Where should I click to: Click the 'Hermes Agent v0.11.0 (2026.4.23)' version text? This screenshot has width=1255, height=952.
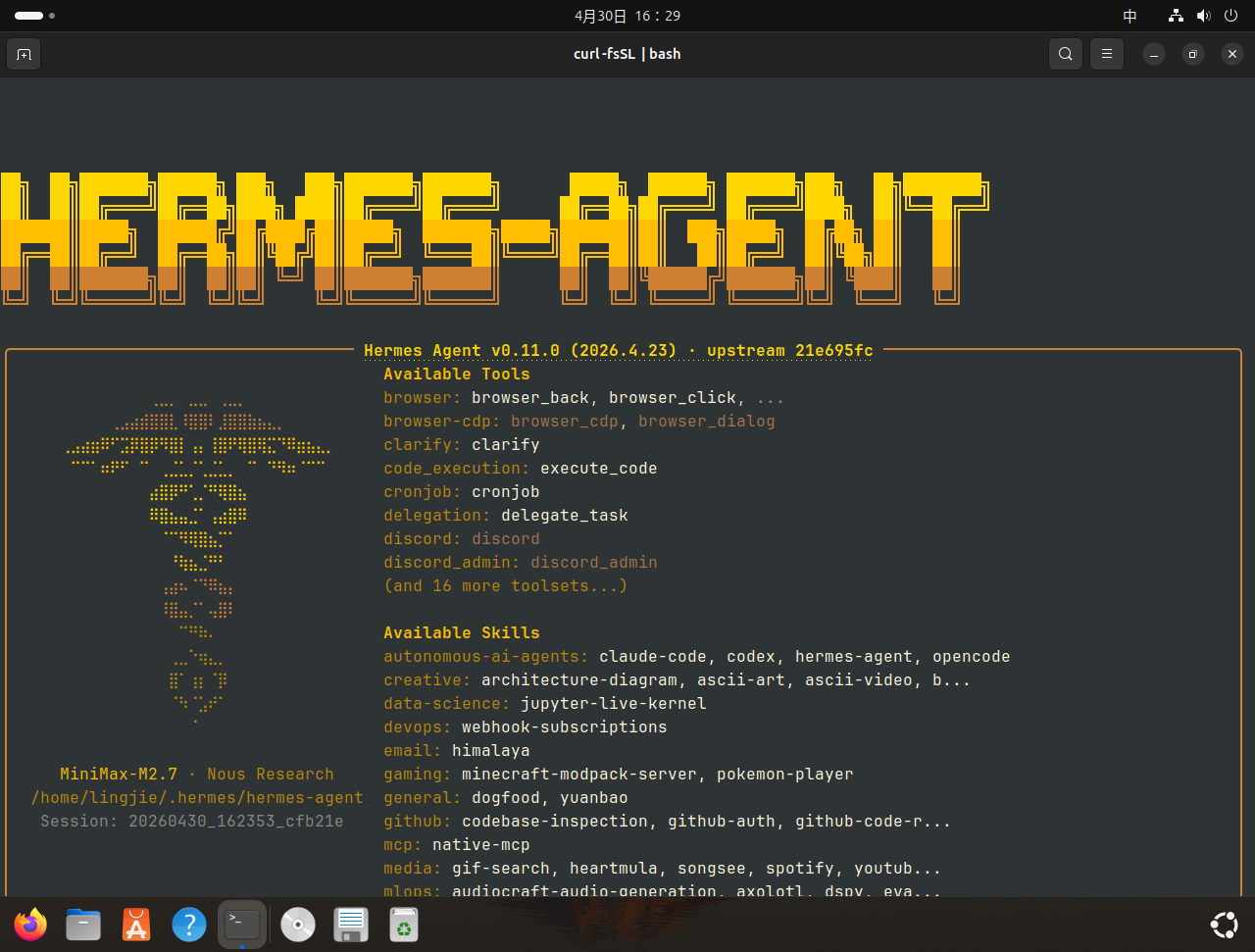pos(521,350)
